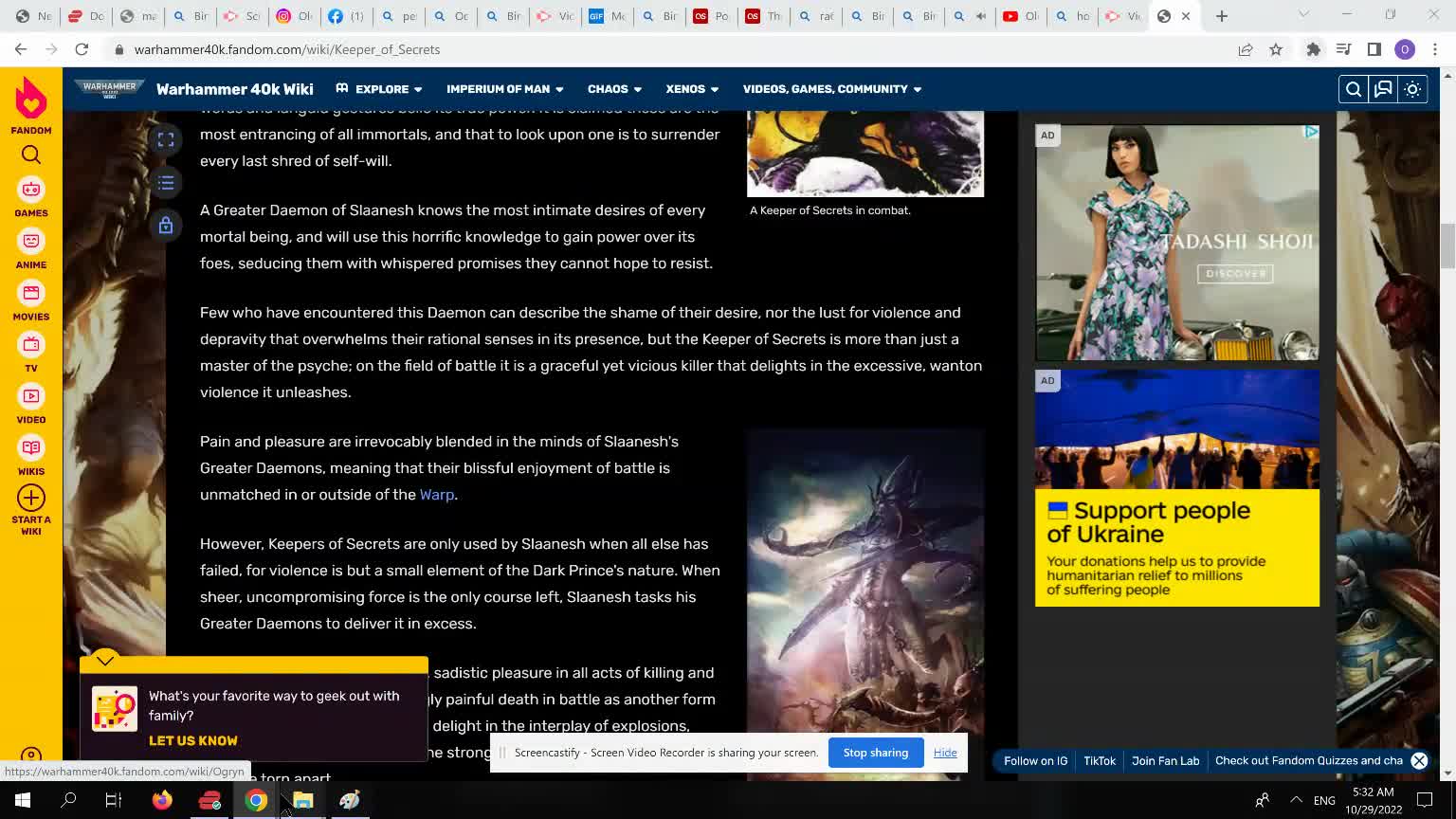Launch Firefox from taskbar
The width and height of the screenshot is (1456, 819).
pyautogui.click(x=162, y=801)
